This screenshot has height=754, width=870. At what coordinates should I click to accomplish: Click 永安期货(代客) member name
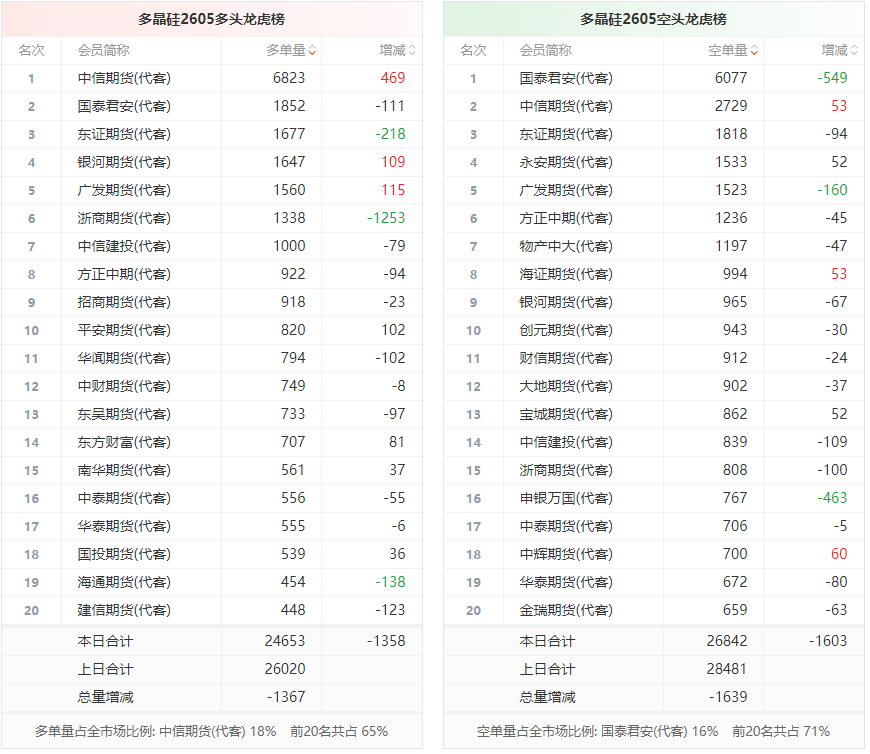coord(566,162)
